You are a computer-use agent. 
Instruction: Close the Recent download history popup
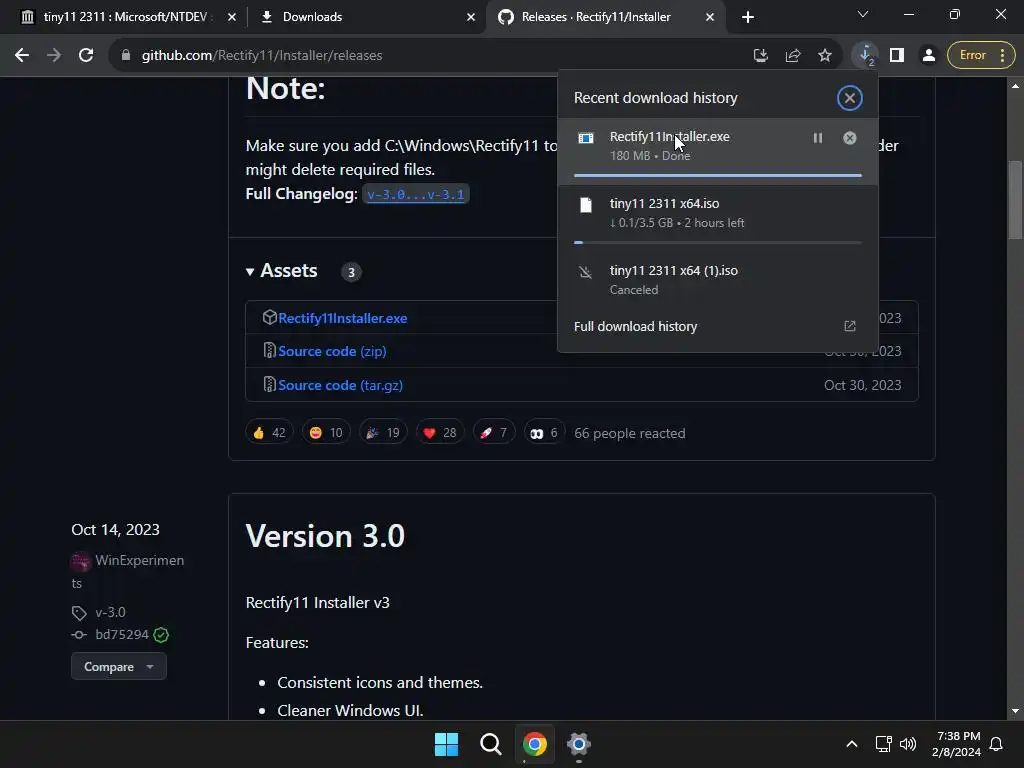(x=850, y=98)
